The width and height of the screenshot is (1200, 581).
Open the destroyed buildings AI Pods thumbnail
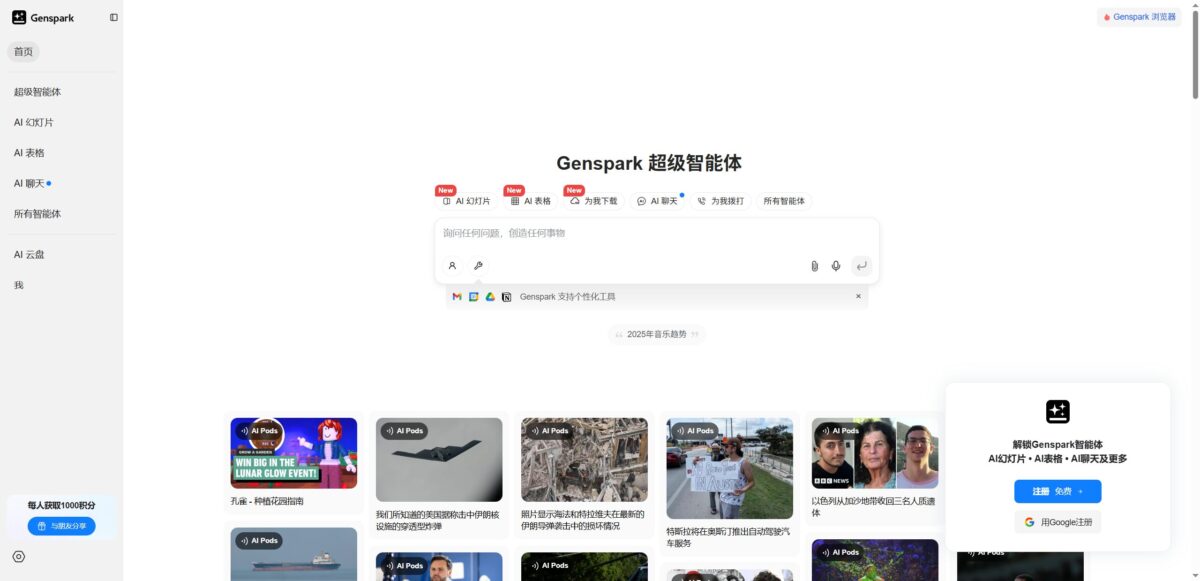584,460
